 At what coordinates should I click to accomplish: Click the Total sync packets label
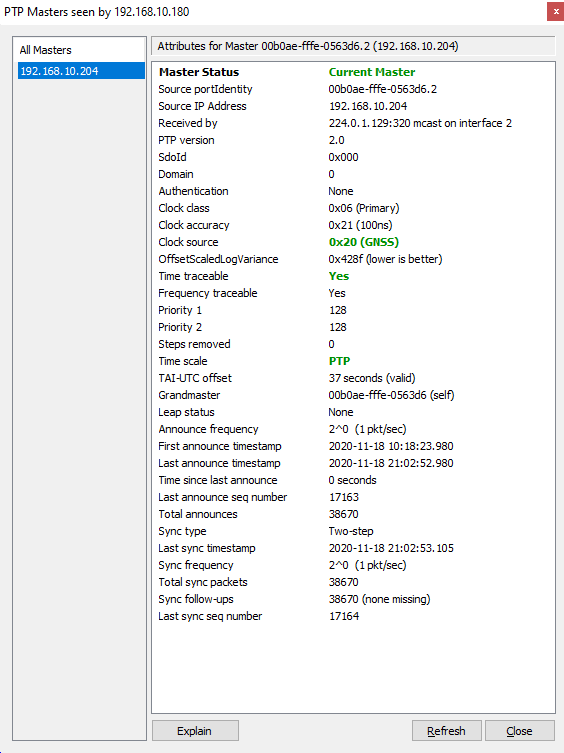(x=203, y=582)
